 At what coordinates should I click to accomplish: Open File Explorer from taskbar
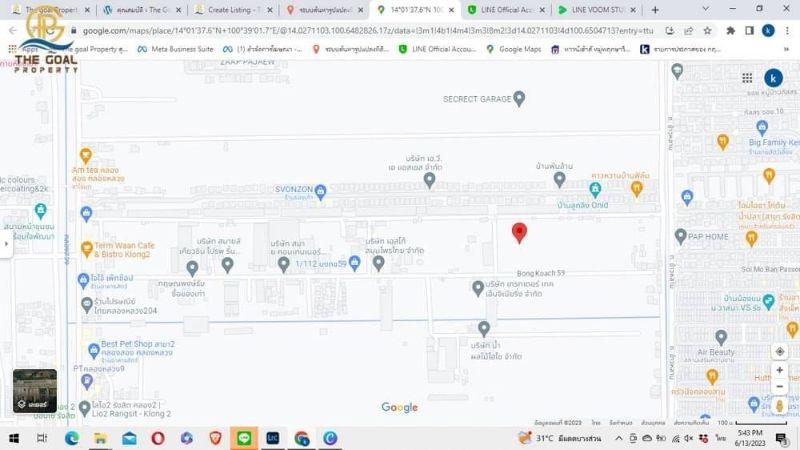tap(101, 438)
